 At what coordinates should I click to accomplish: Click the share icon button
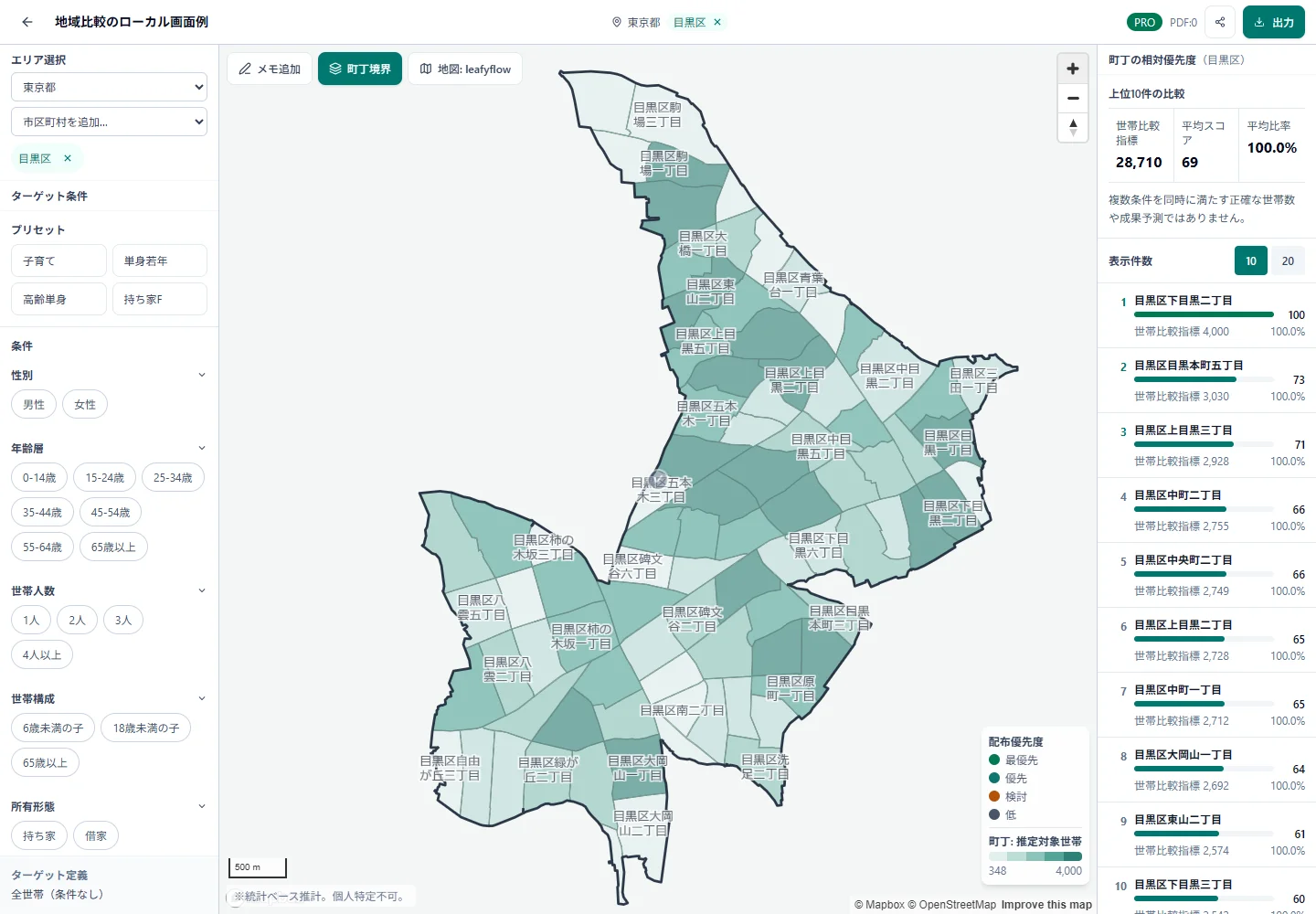tap(1220, 22)
